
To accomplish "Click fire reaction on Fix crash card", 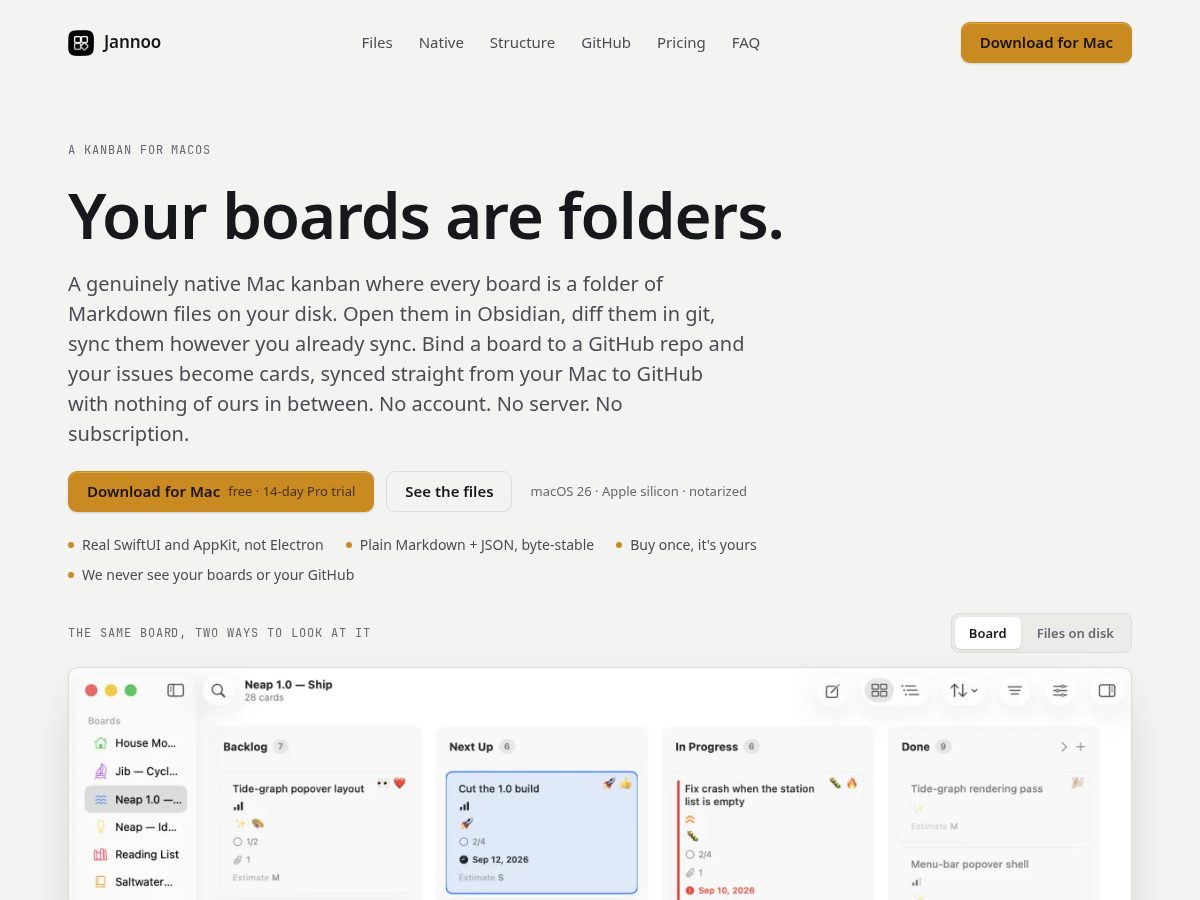I will 852,783.
